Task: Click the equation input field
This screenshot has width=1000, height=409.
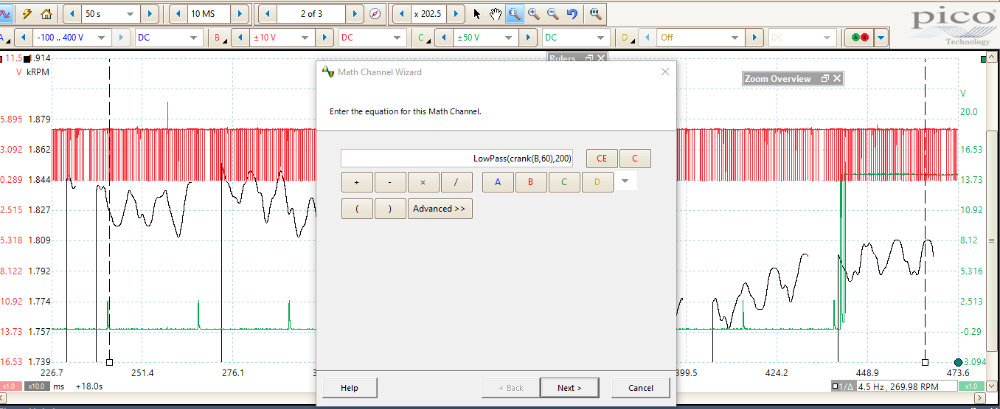Action: pyautogui.click(x=458, y=158)
